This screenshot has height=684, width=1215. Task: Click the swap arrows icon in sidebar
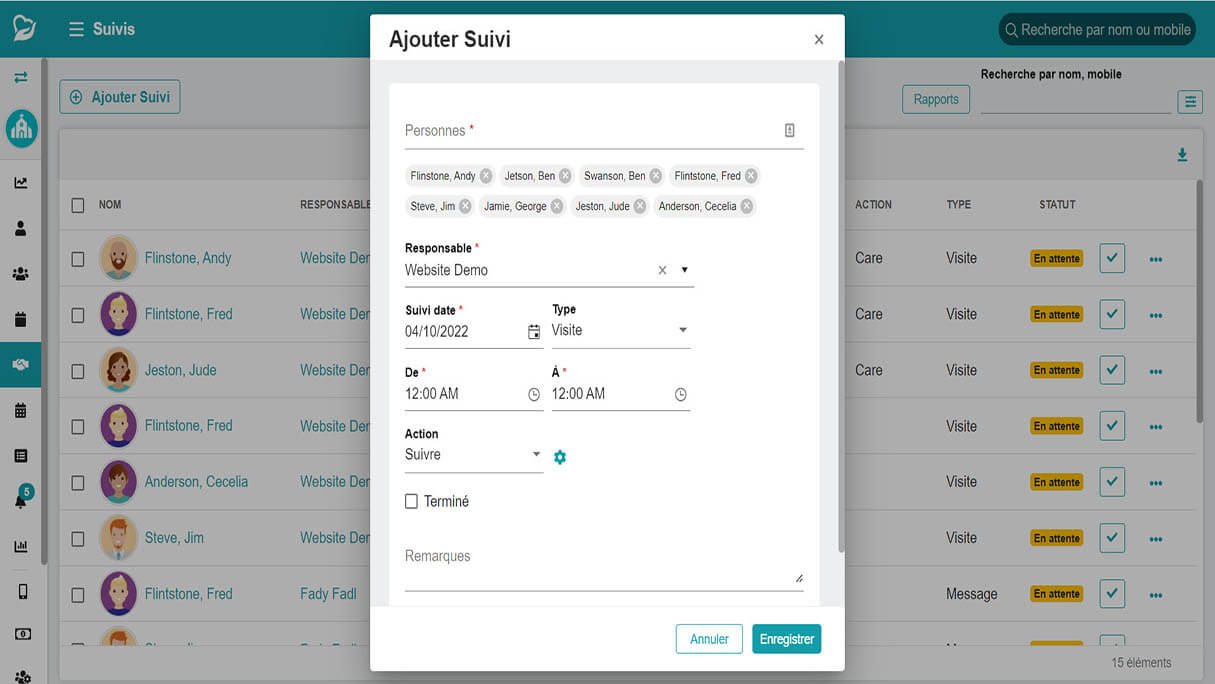tap(21, 77)
